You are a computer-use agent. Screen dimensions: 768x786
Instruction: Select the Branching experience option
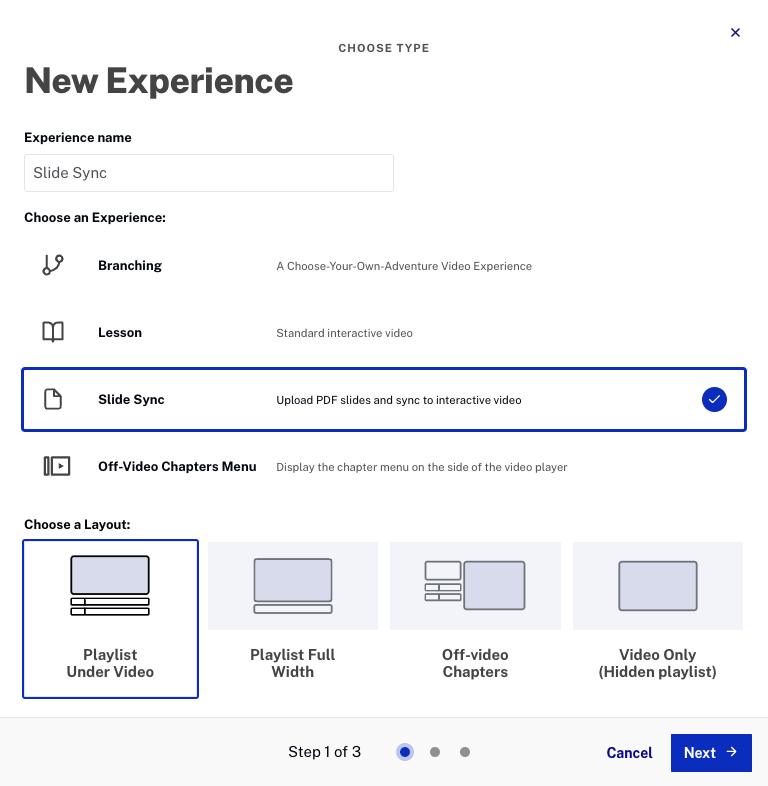pos(130,266)
